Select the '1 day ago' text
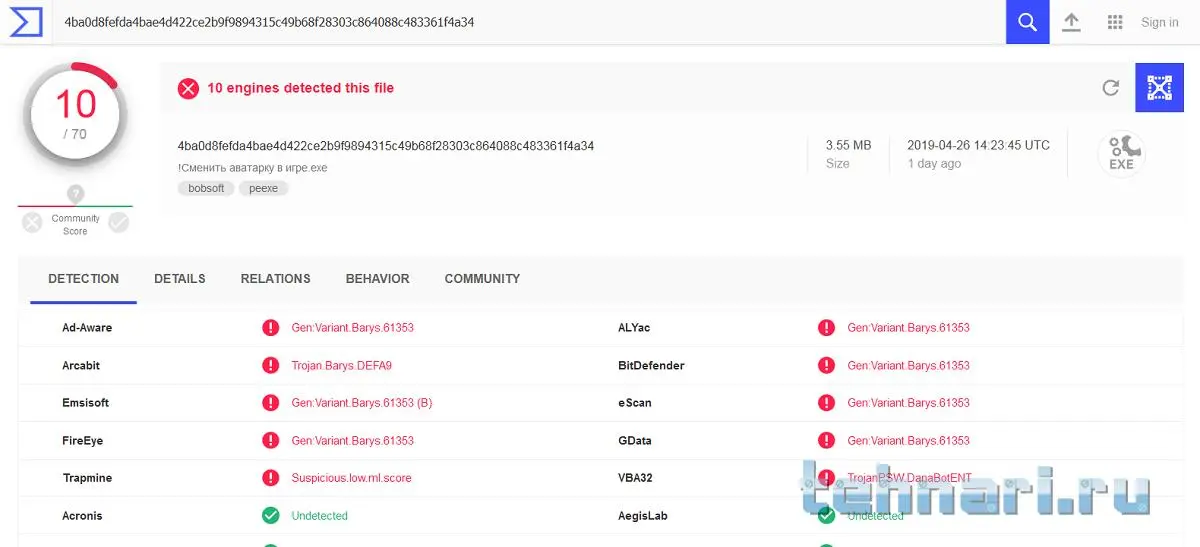This screenshot has height=547, width=1200. [934, 164]
